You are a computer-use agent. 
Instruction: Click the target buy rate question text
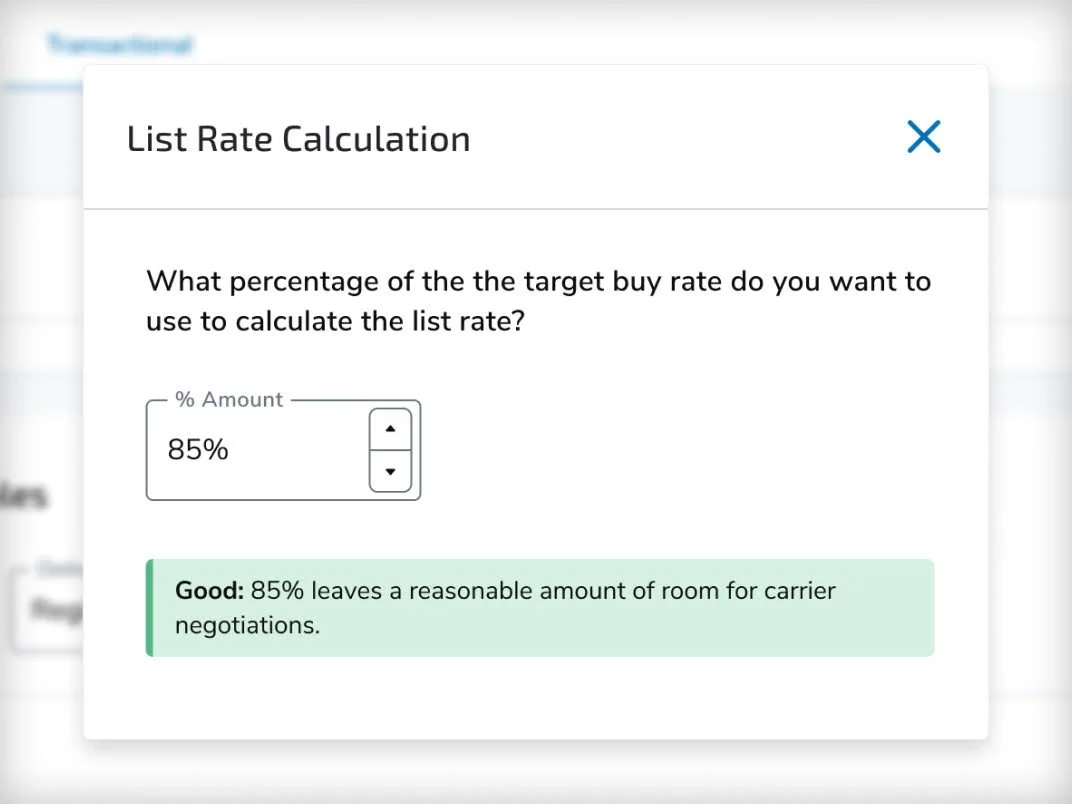(539, 301)
